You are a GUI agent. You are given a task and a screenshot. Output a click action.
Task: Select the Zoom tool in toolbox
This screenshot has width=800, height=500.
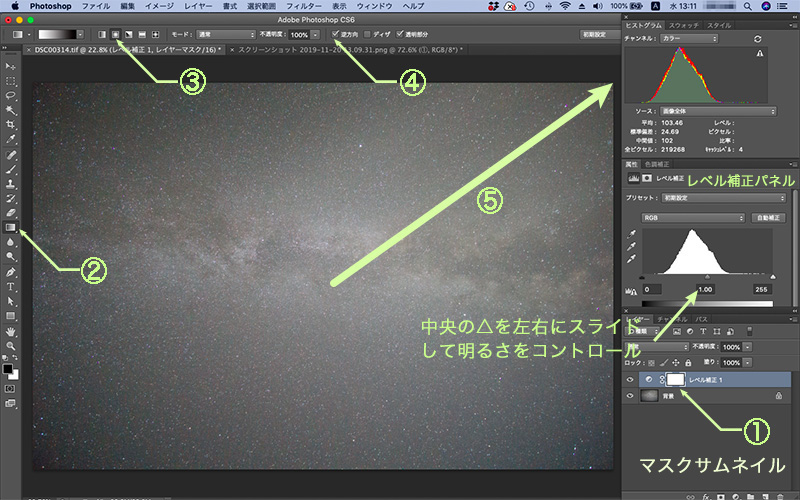tap(10, 346)
